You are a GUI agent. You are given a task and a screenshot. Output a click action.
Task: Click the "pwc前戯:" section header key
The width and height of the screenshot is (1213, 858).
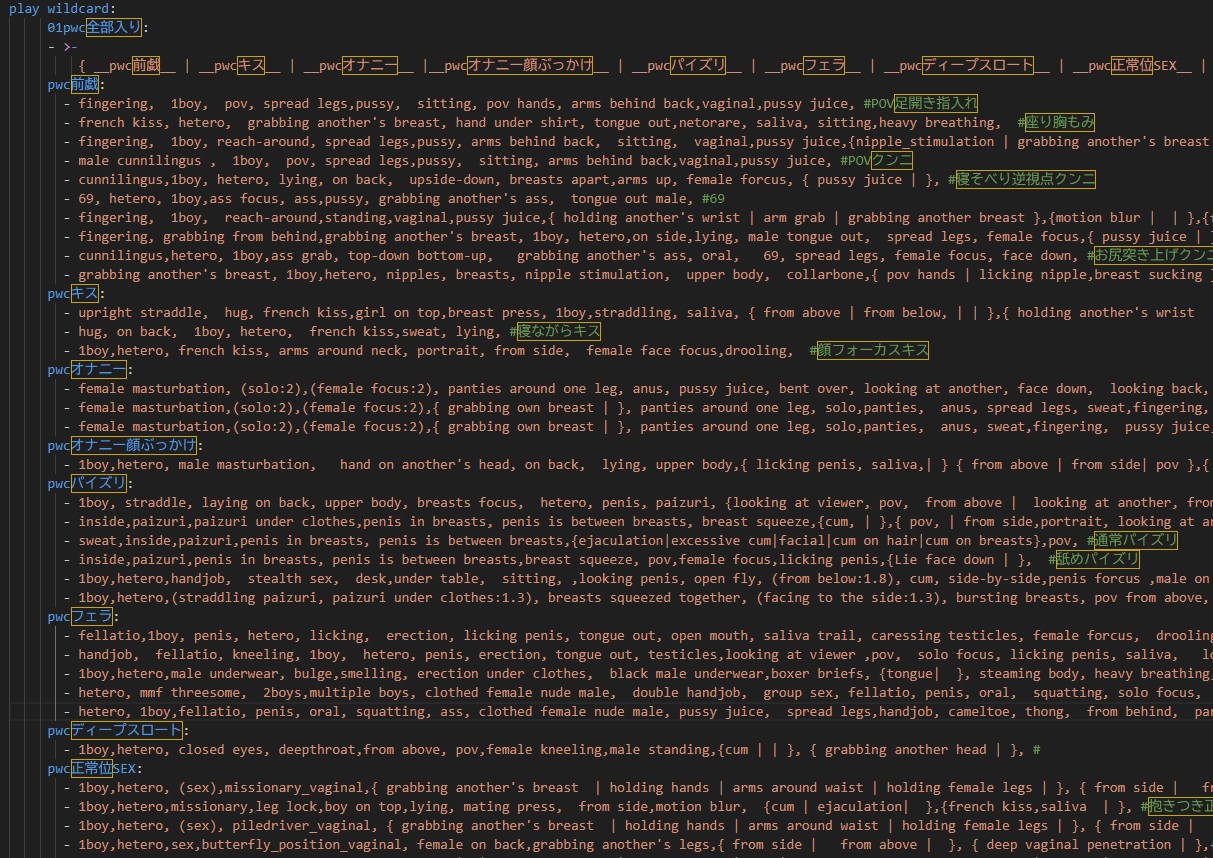(x=75, y=85)
